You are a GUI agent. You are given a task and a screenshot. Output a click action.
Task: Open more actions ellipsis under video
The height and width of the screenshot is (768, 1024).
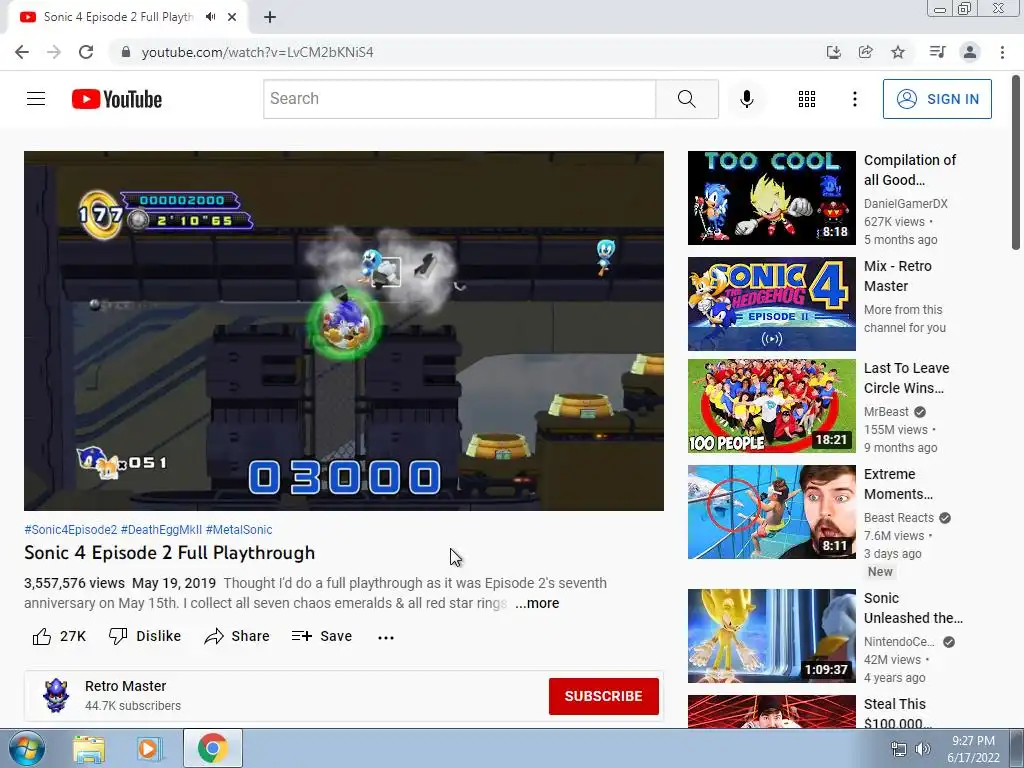386,637
